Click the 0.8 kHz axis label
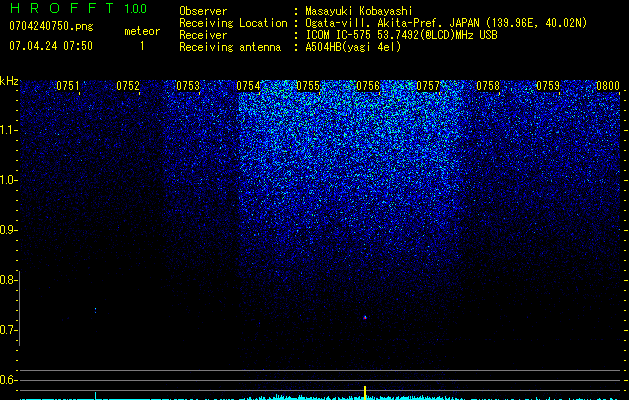This screenshot has width=629, height=400. point(8,280)
